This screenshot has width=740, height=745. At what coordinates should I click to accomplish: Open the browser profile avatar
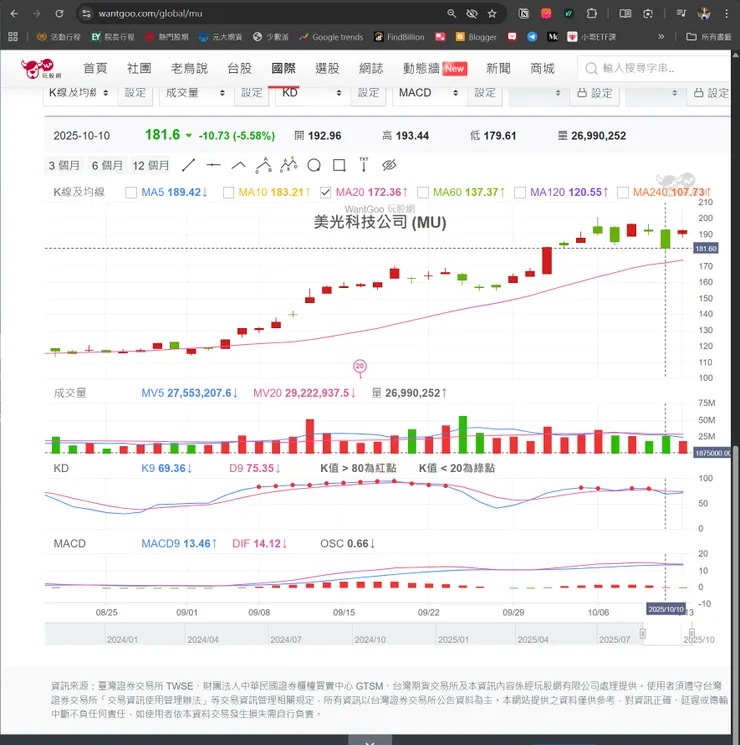[x=704, y=14]
